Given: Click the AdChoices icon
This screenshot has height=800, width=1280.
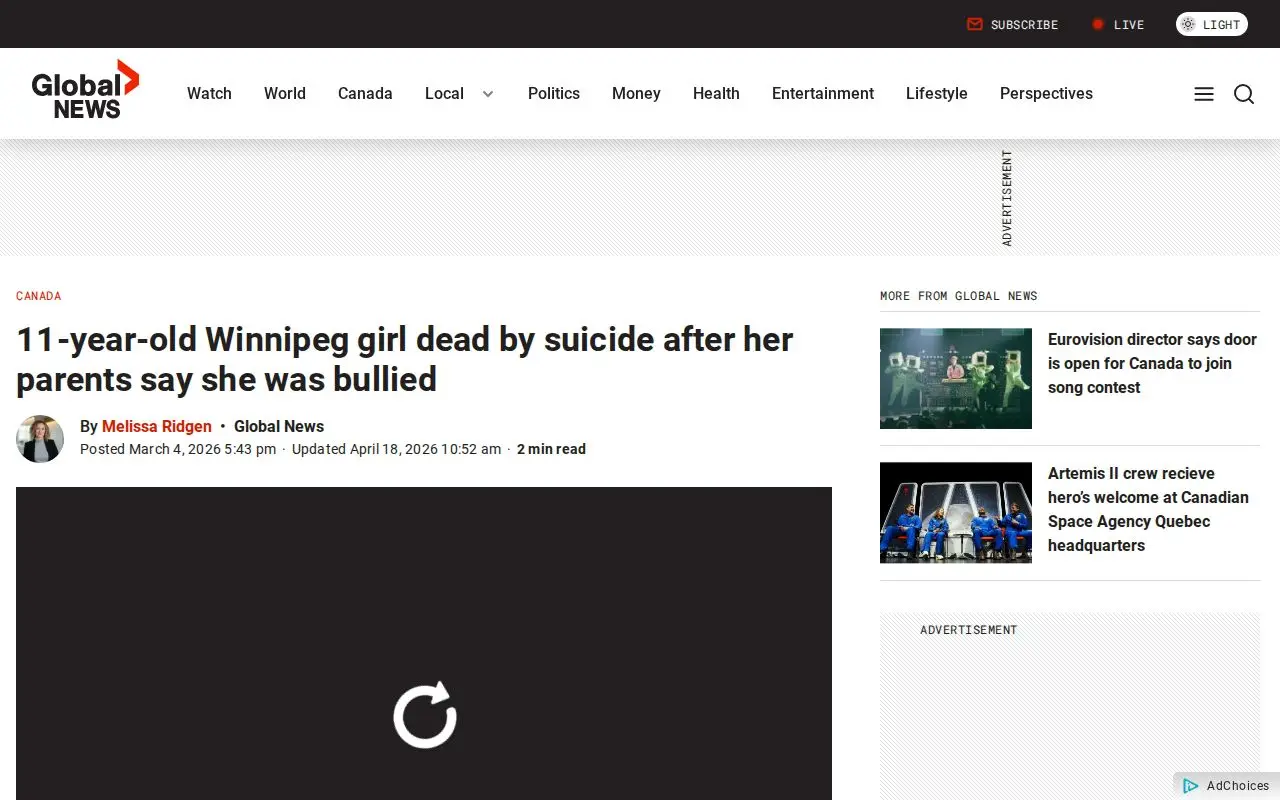Looking at the screenshot, I should click(x=1191, y=786).
